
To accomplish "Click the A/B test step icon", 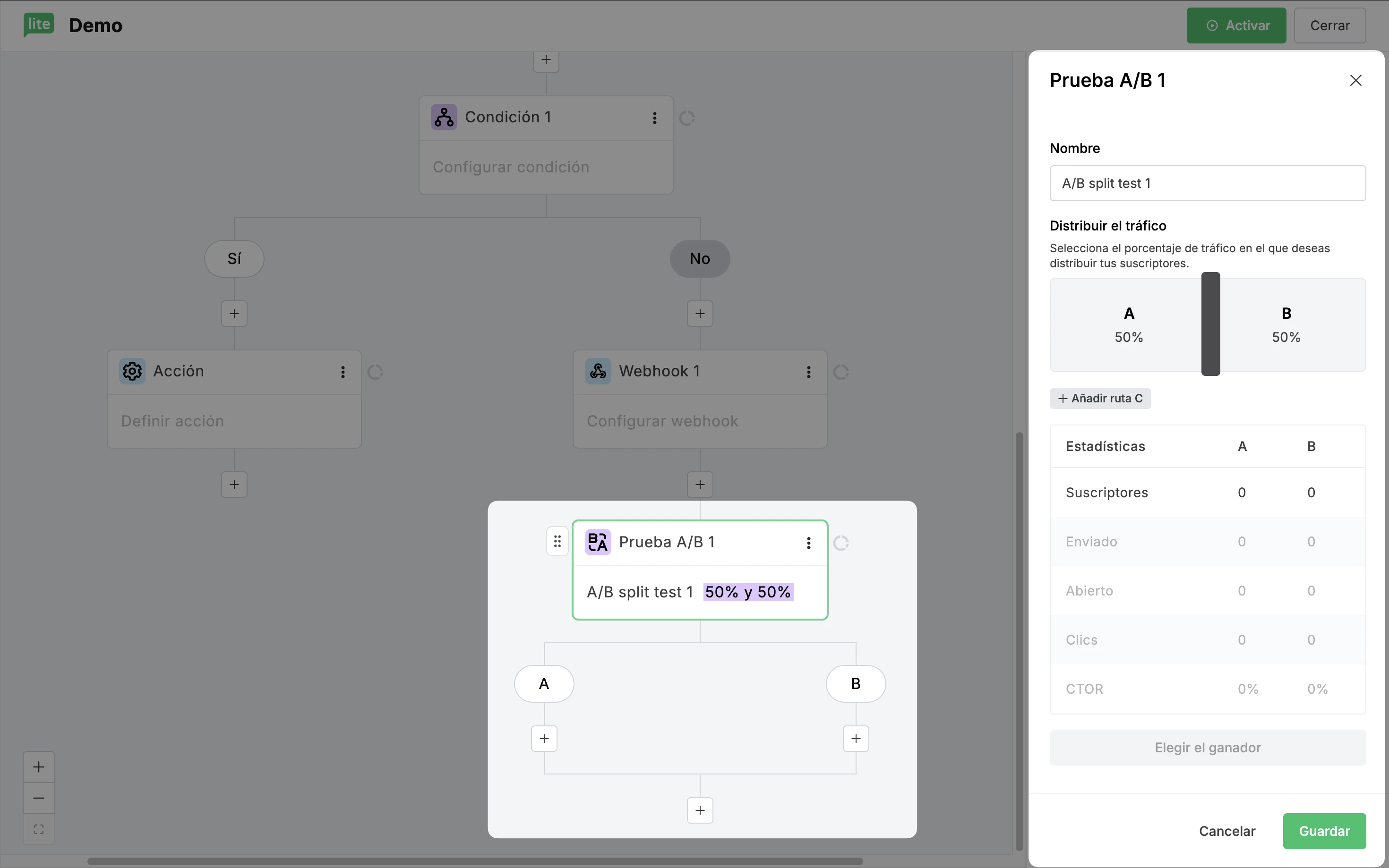I will 598,542.
